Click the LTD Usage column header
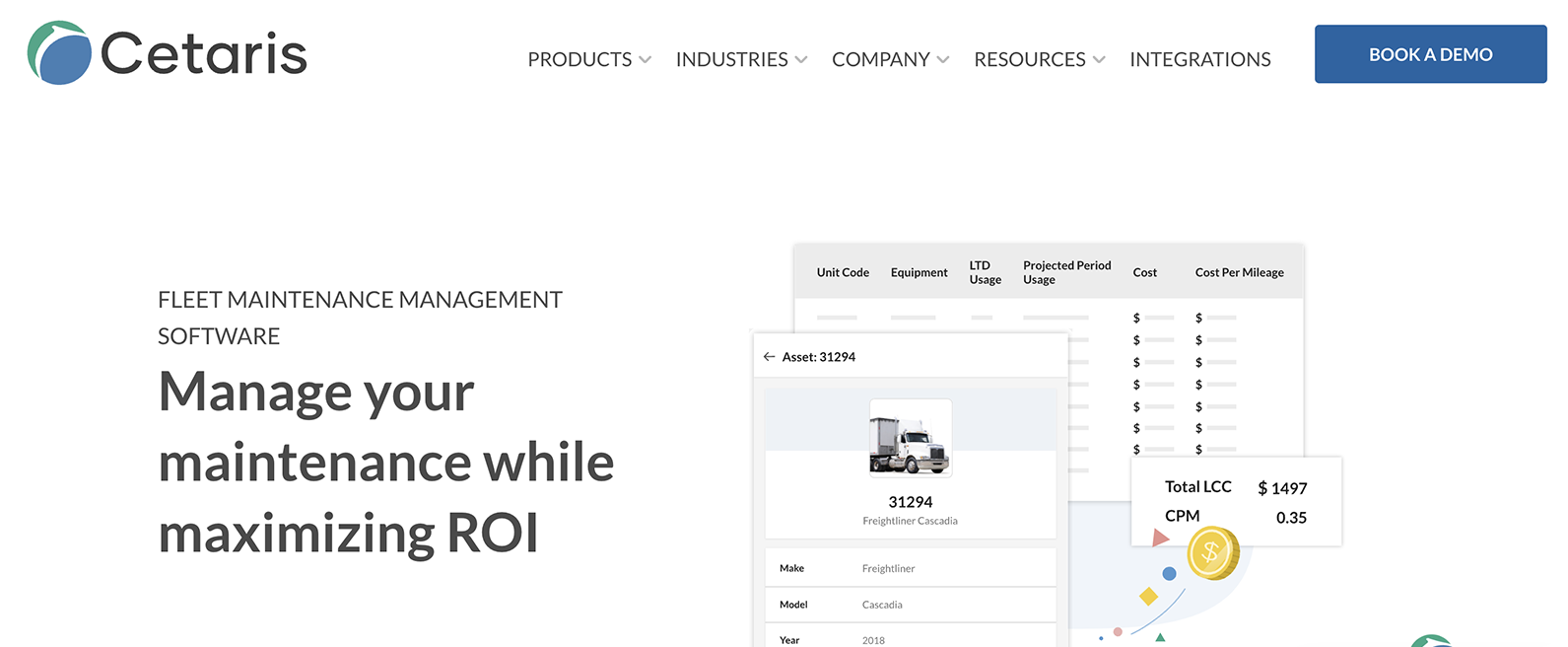This screenshot has width=1568, height=647. [x=986, y=272]
